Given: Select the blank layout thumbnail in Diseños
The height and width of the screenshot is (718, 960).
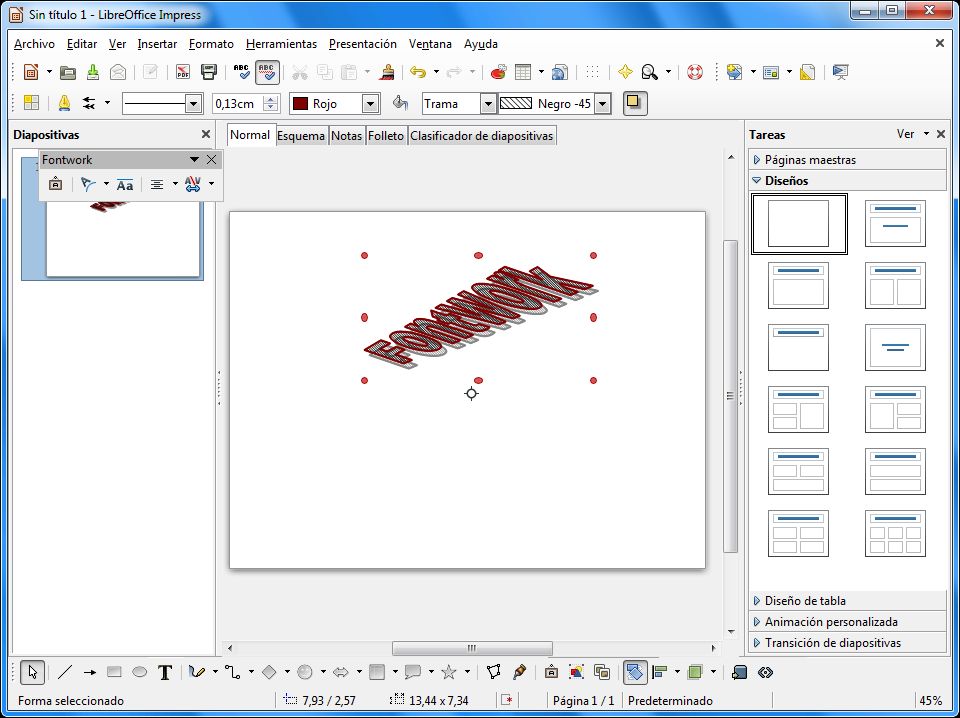Looking at the screenshot, I should pos(797,223).
